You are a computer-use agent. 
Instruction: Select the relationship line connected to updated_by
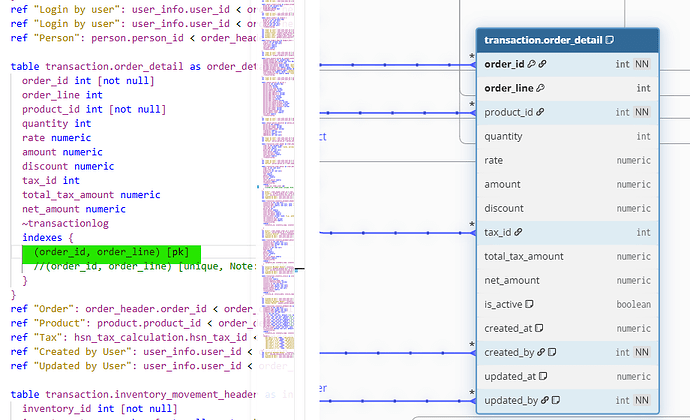tap(397, 401)
